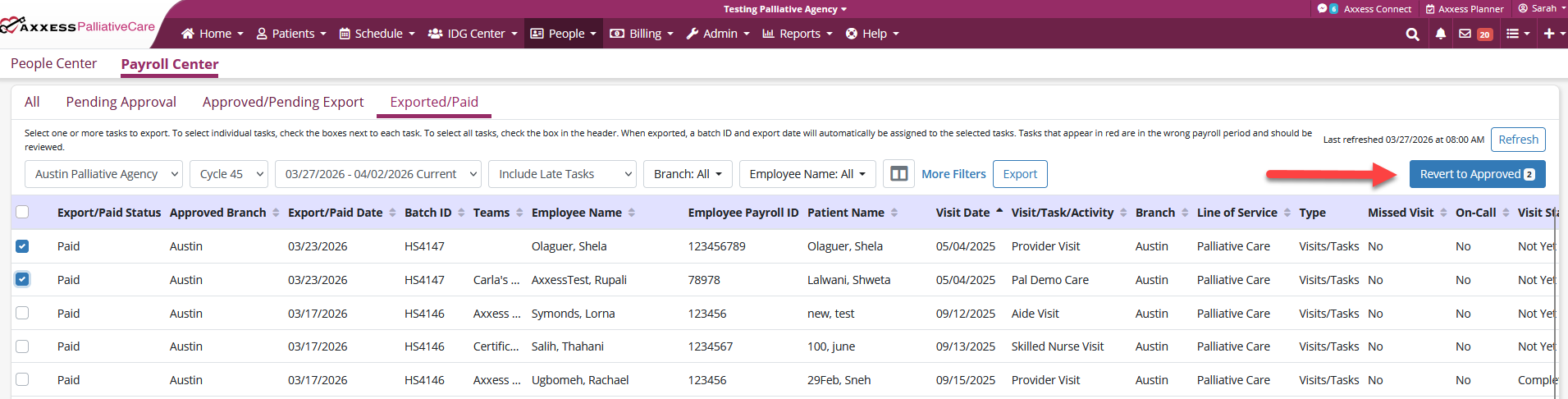The image size is (1568, 399).
Task: Switch to the Pending Approval tab
Action: [121, 102]
